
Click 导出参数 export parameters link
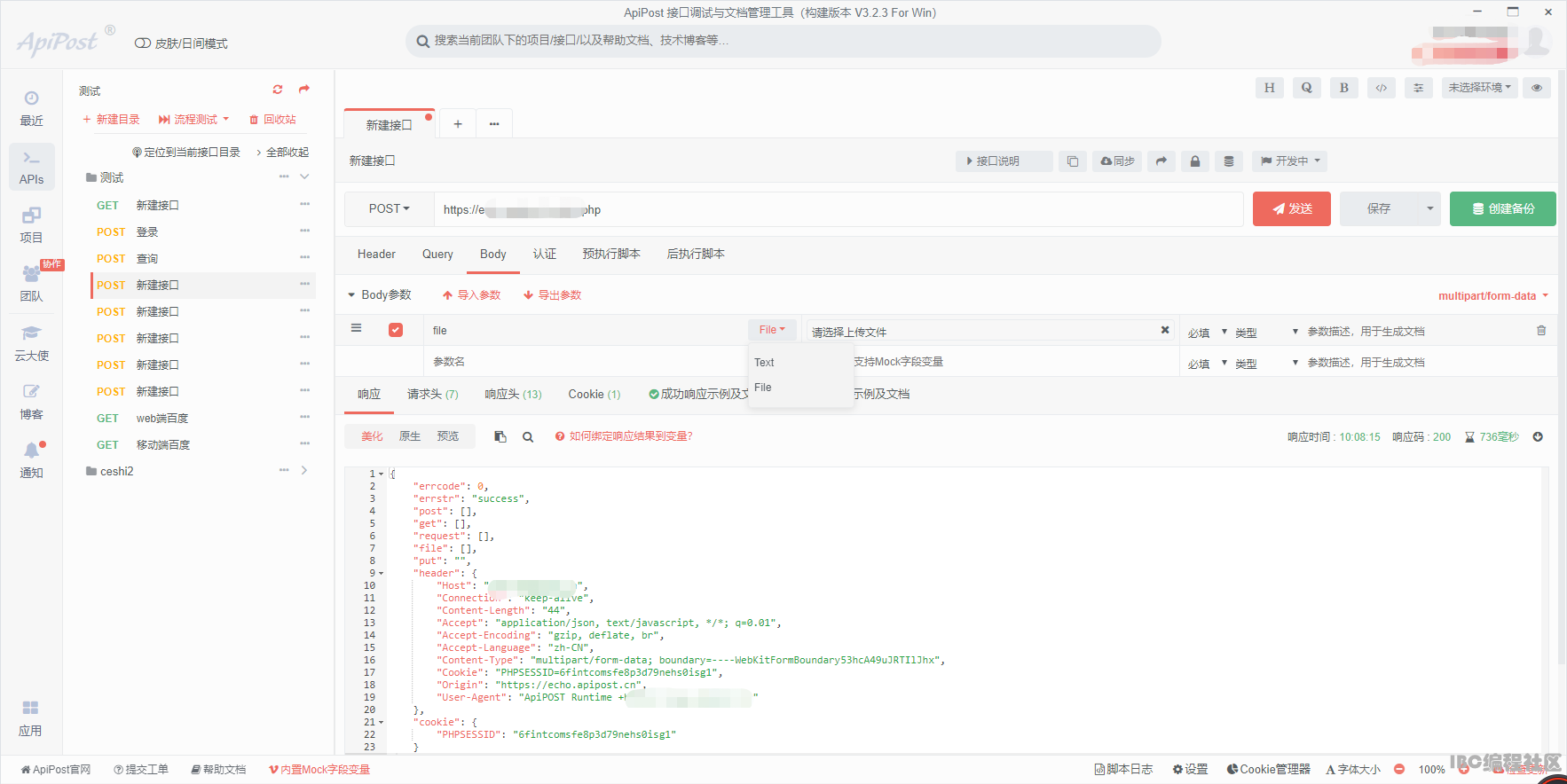click(552, 295)
